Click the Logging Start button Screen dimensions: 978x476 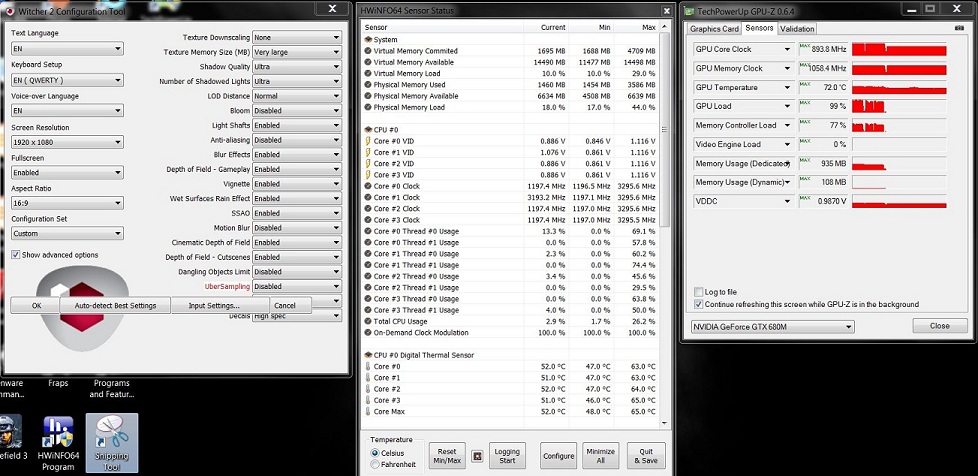(507, 456)
